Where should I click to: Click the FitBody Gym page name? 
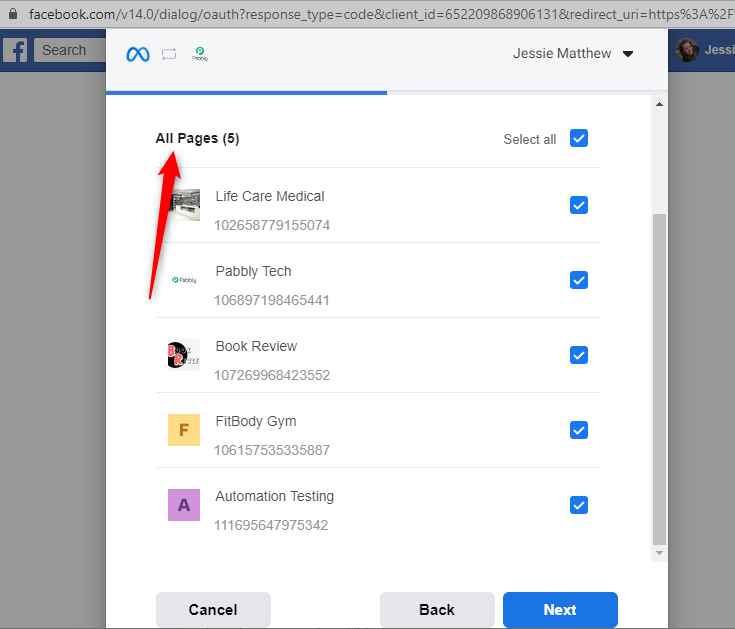256,421
